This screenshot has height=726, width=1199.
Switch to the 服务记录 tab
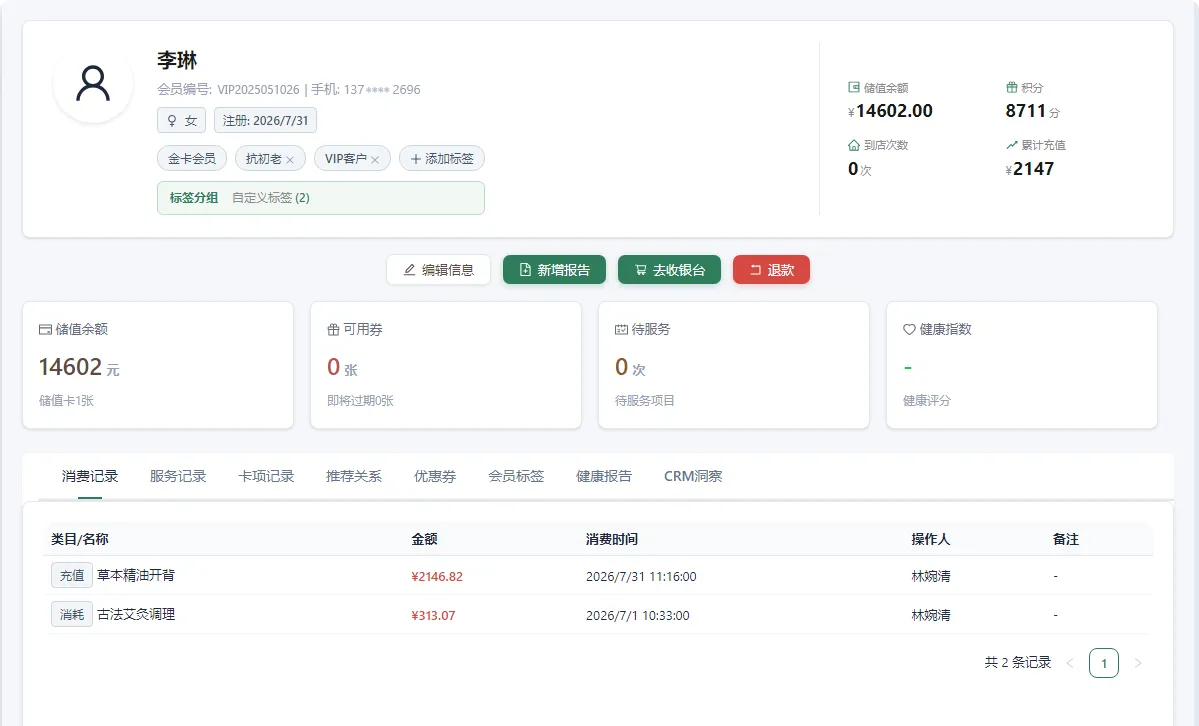tap(178, 477)
